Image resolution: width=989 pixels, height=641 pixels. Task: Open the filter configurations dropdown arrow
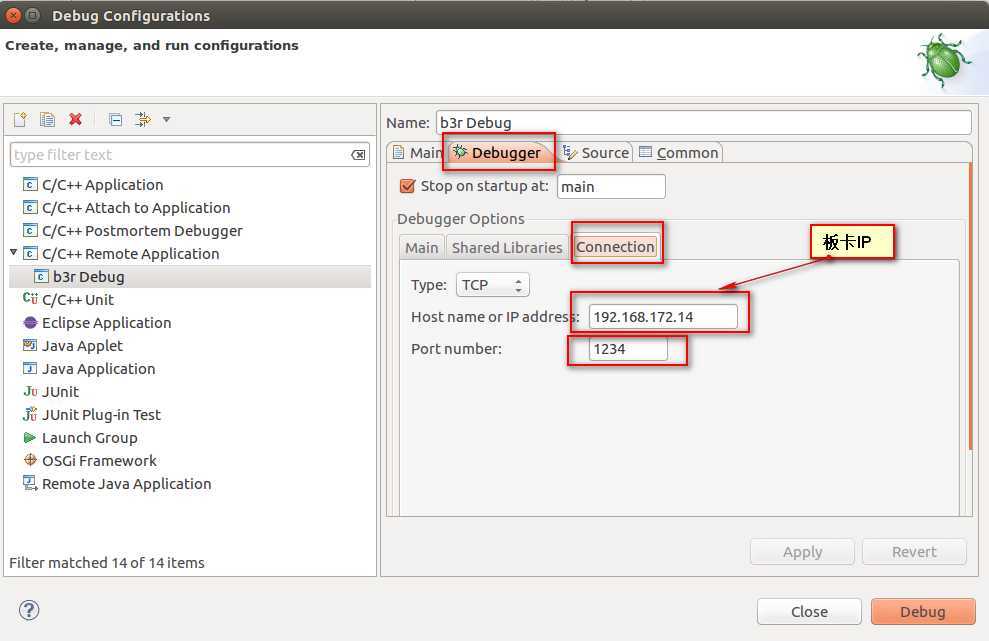coord(166,120)
